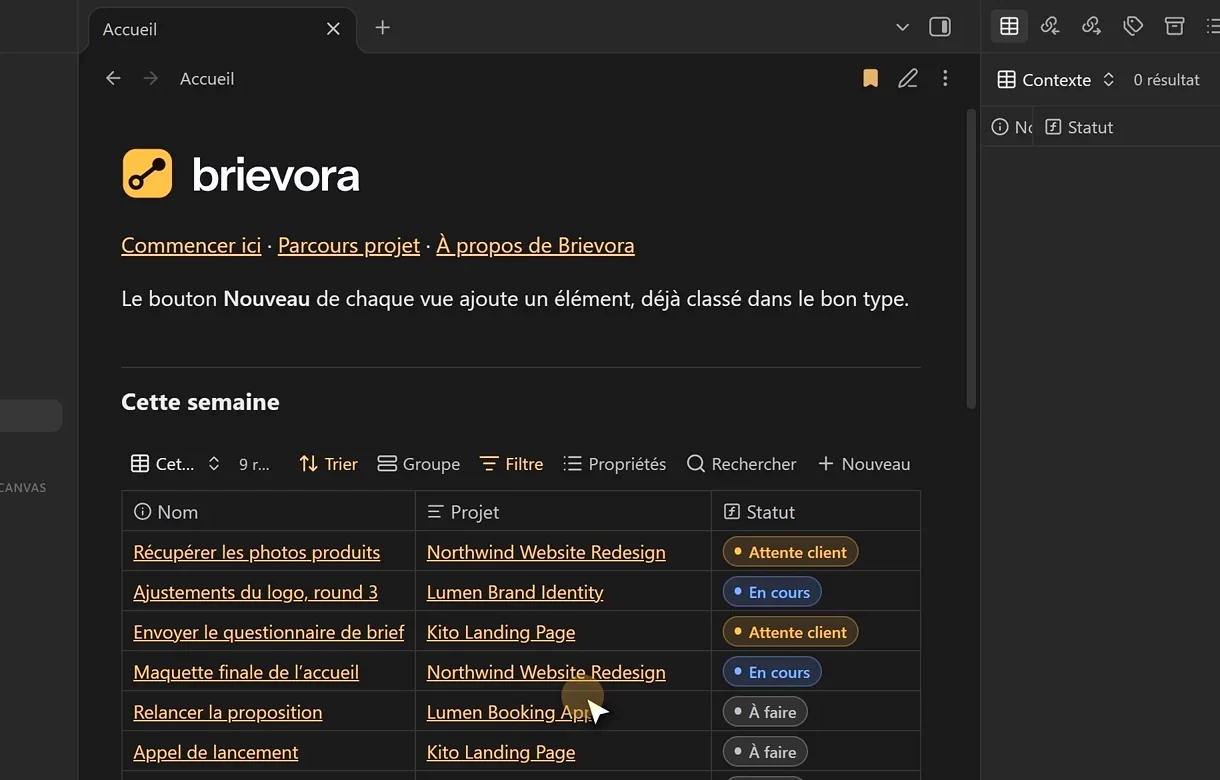Open the Groupe options

(419, 464)
